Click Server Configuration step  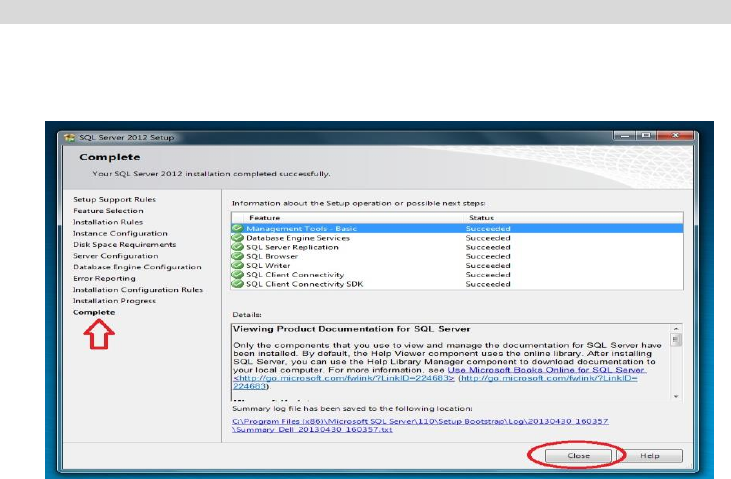tap(116, 256)
